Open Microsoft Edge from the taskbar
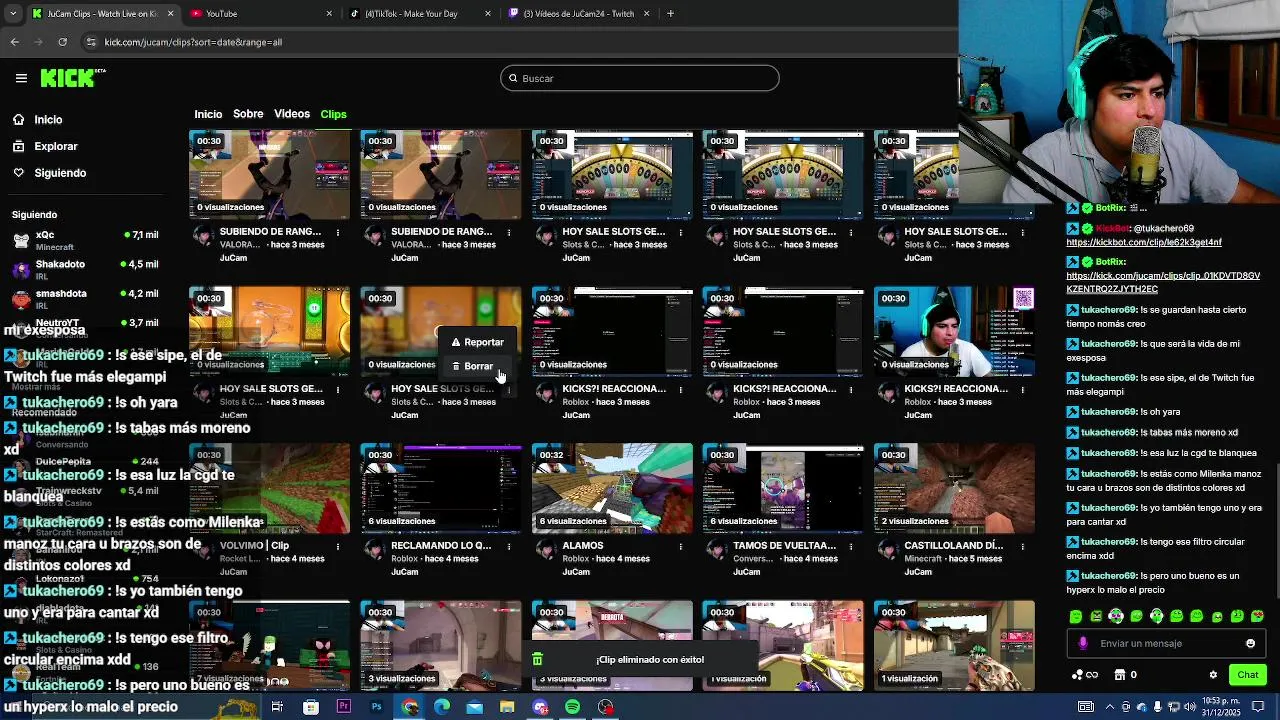This screenshot has width=1280, height=720. (442, 707)
